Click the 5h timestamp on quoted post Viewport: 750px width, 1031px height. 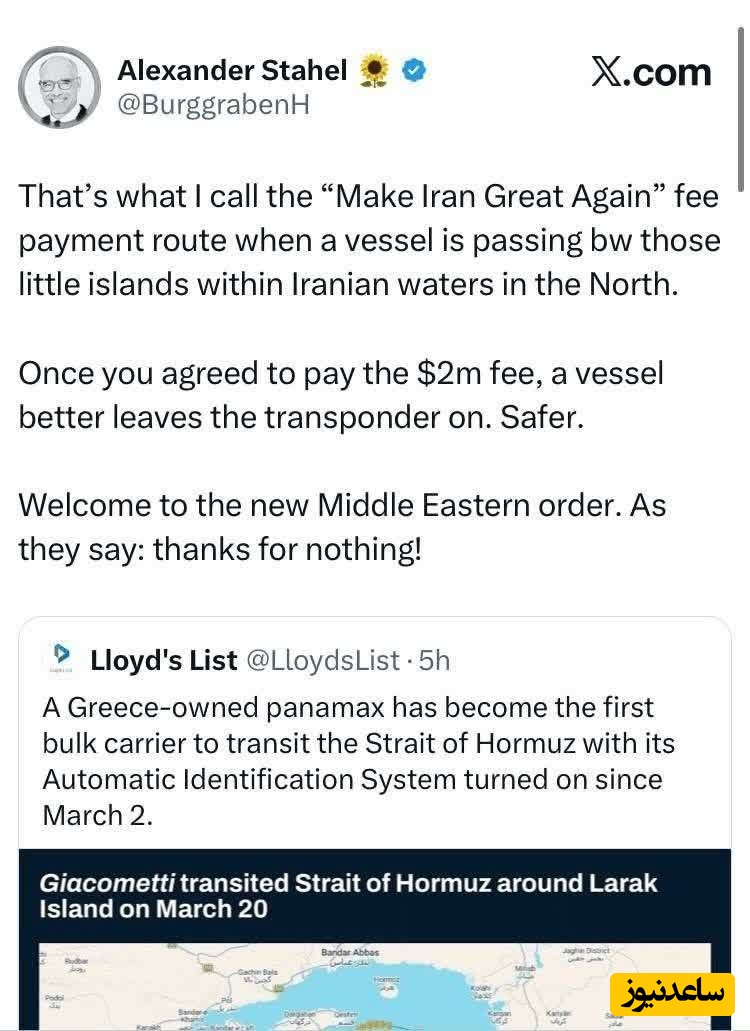coord(434,660)
